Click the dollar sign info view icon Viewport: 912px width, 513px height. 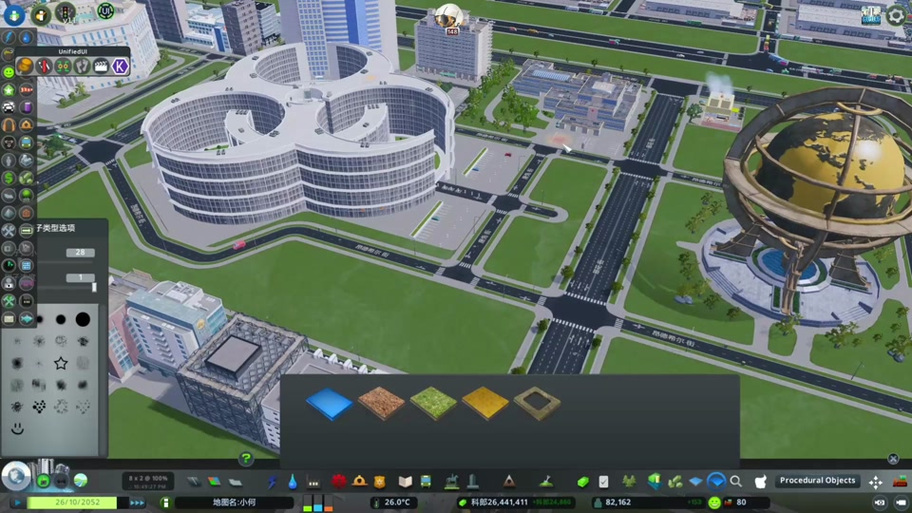pyautogui.click(x=9, y=177)
